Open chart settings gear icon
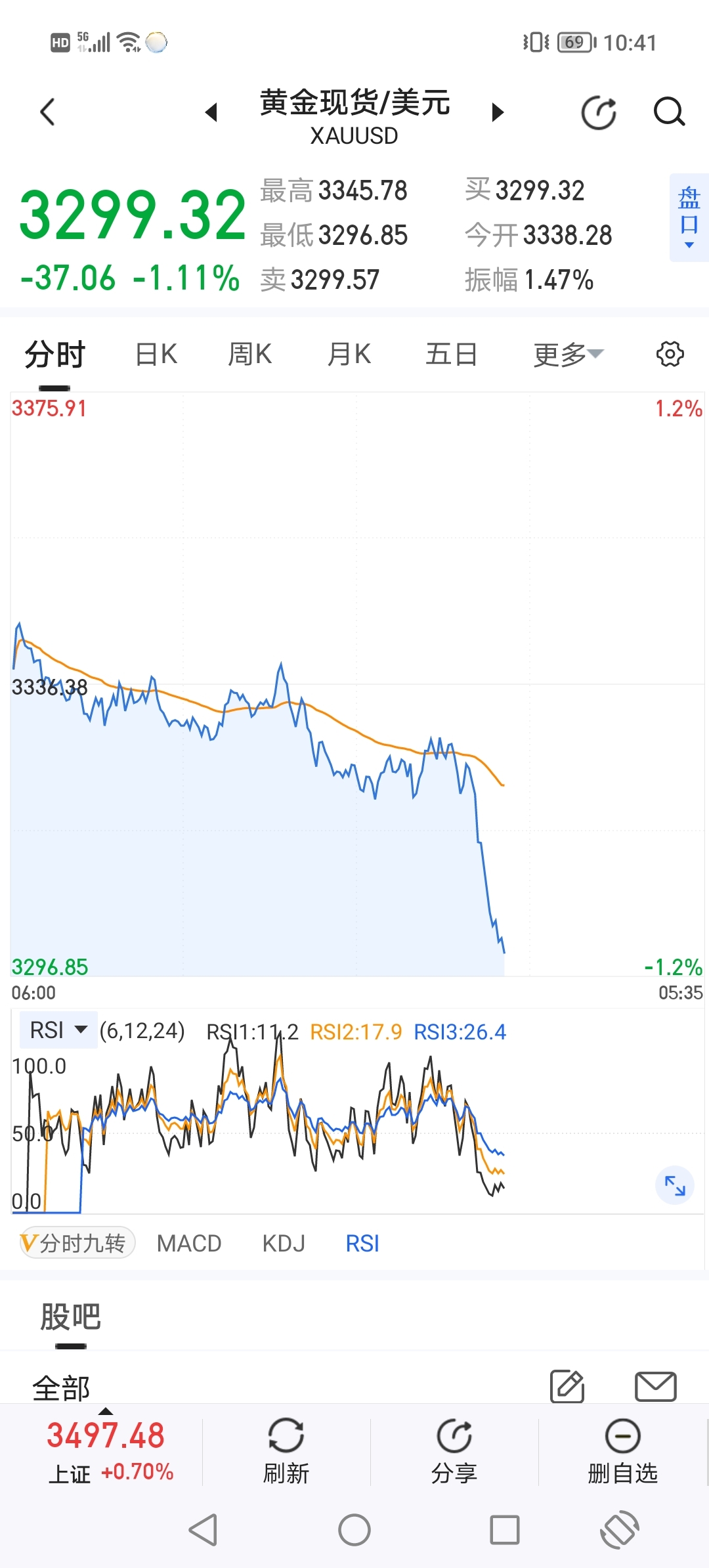The width and height of the screenshot is (709, 1568). click(670, 354)
